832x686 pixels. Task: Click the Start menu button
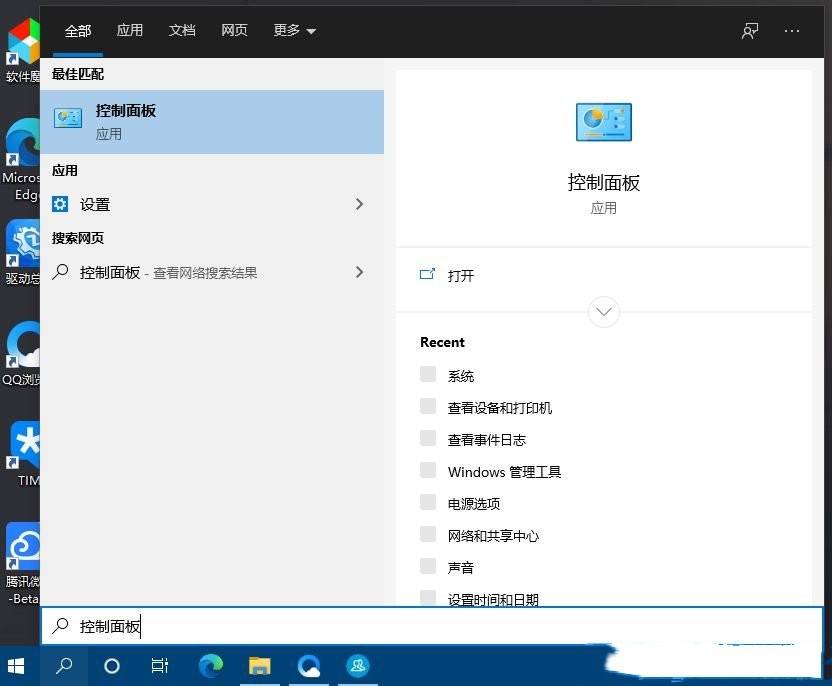click(x=15, y=665)
